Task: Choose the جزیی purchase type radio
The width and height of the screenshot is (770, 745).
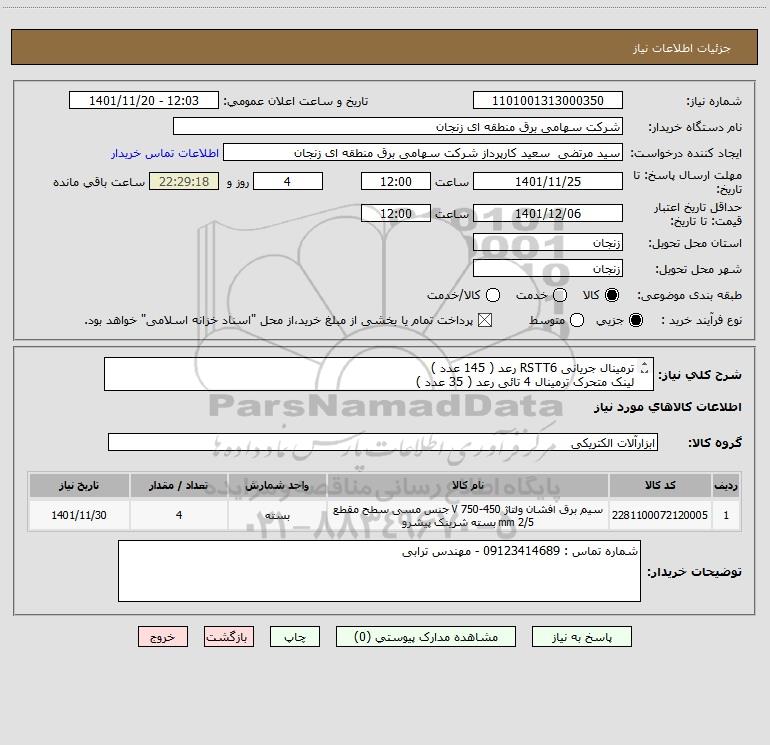Action: pos(635,320)
